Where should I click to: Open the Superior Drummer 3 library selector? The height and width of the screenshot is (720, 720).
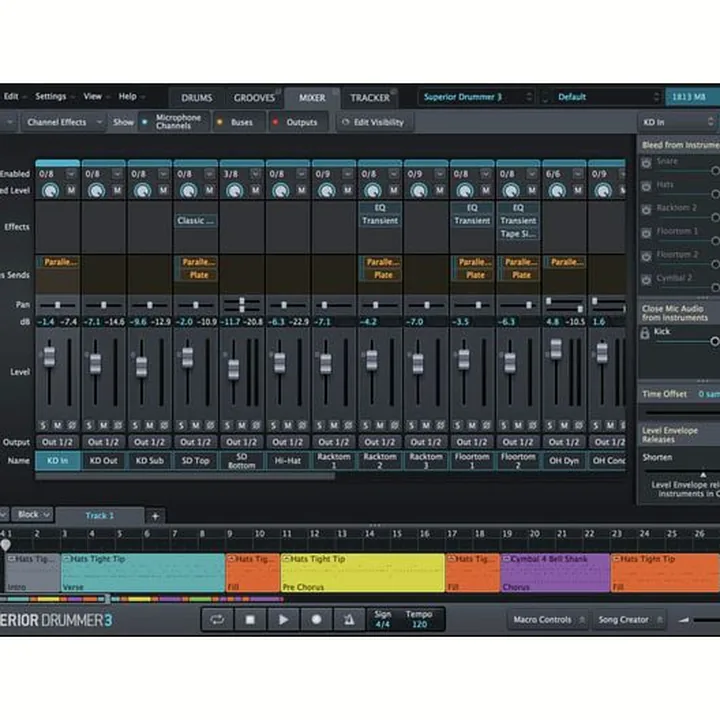coord(476,97)
